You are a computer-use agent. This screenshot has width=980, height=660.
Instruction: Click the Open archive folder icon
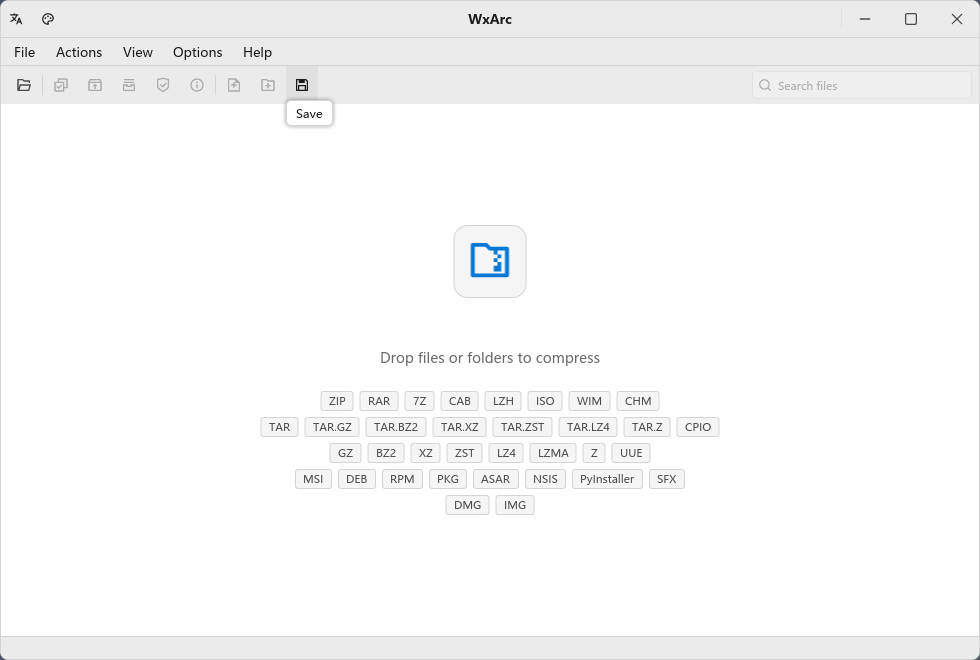pos(24,85)
